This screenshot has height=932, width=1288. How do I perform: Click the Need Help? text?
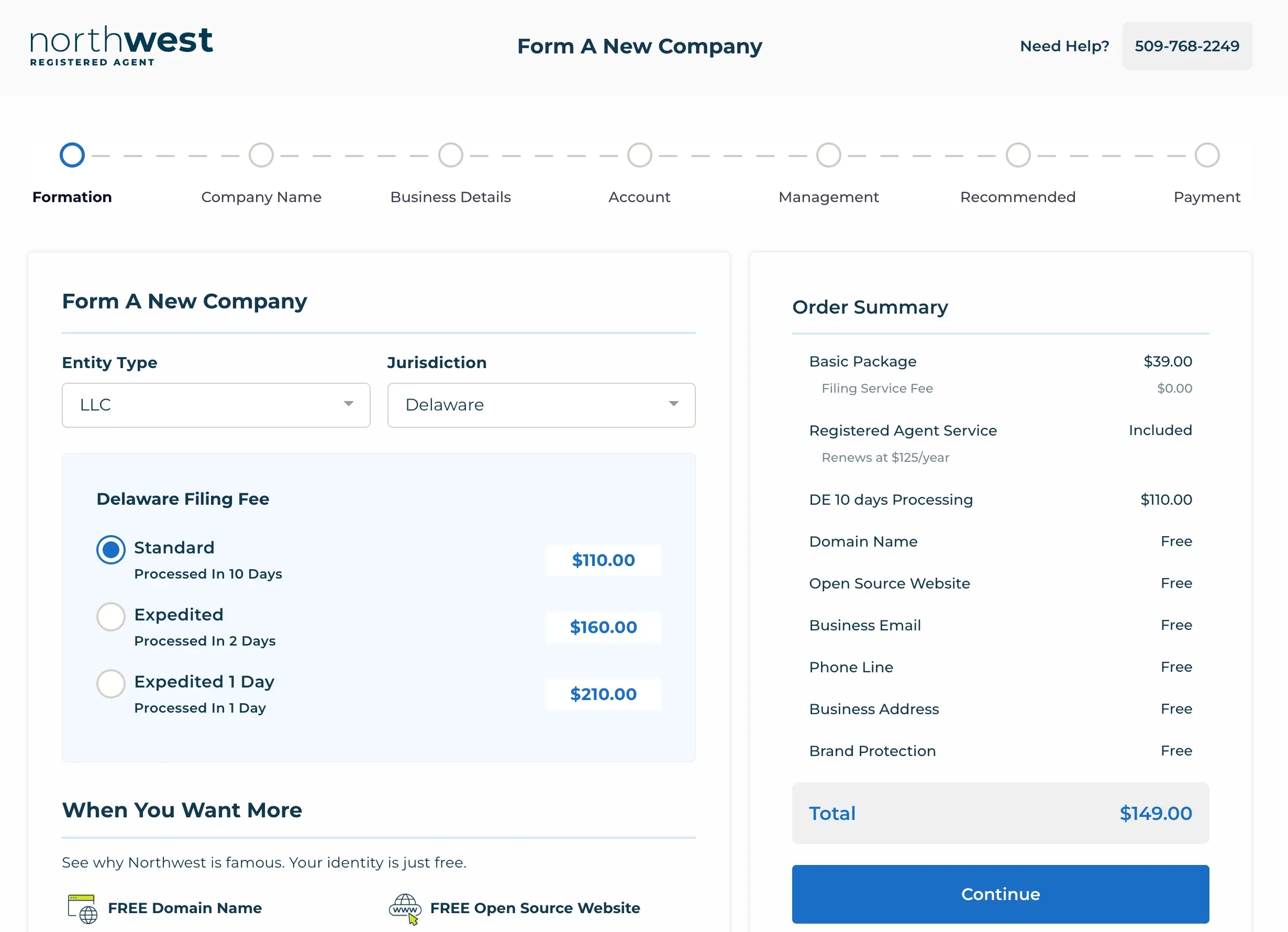coord(1064,46)
